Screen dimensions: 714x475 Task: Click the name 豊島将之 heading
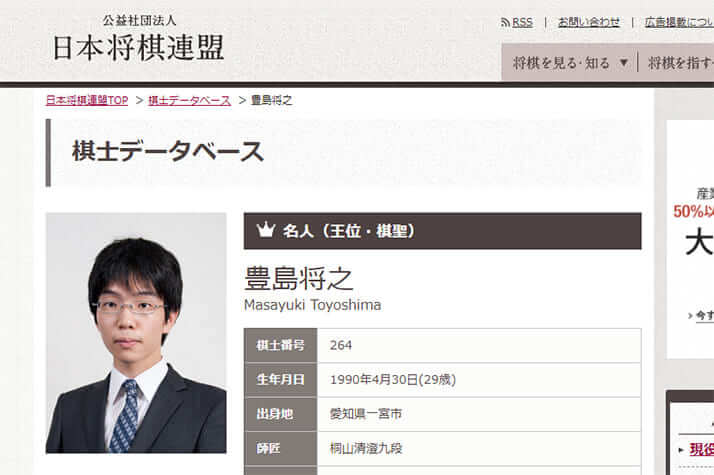pyautogui.click(x=299, y=279)
